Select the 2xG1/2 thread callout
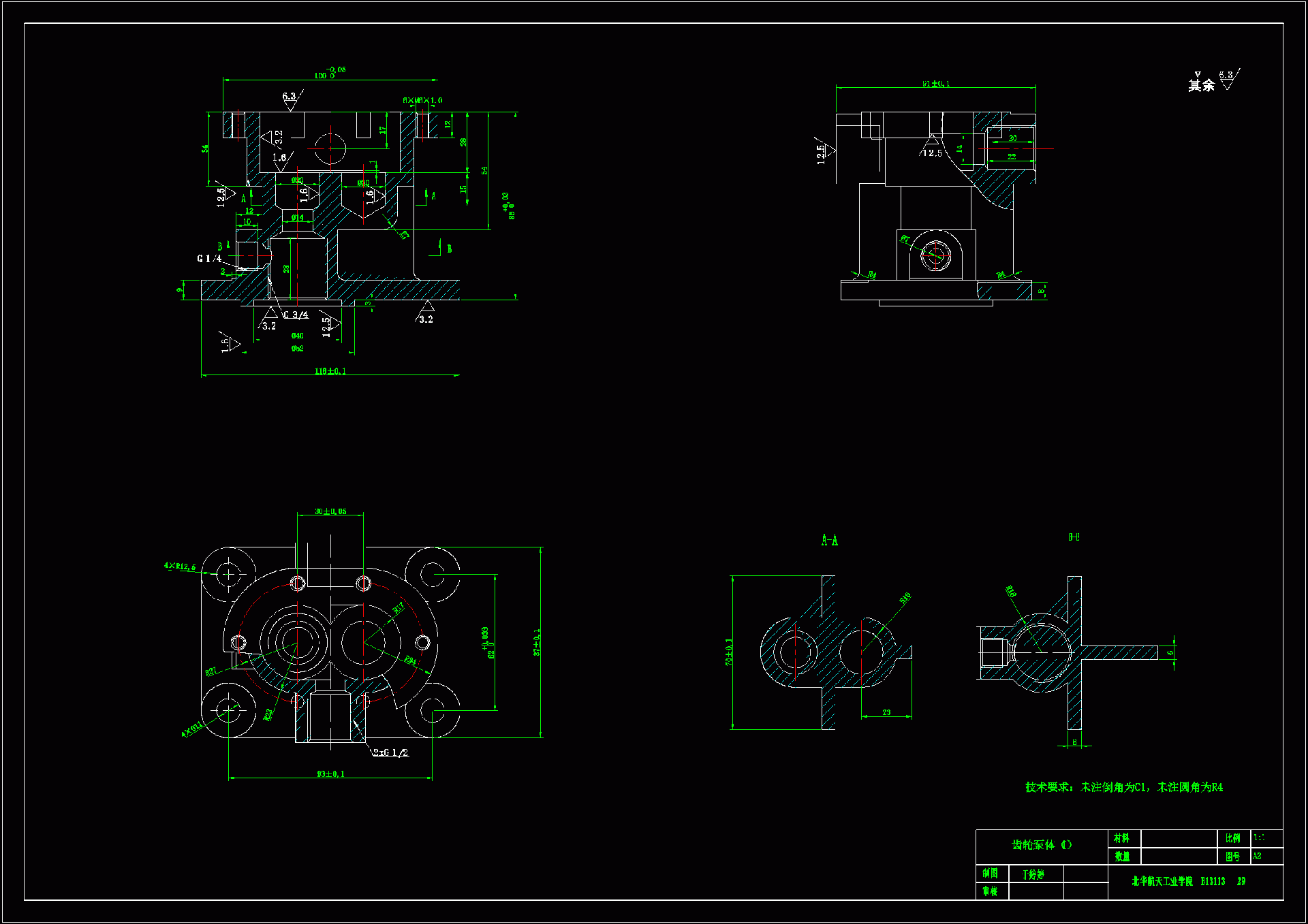The image size is (1308, 924). coord(390,752)
